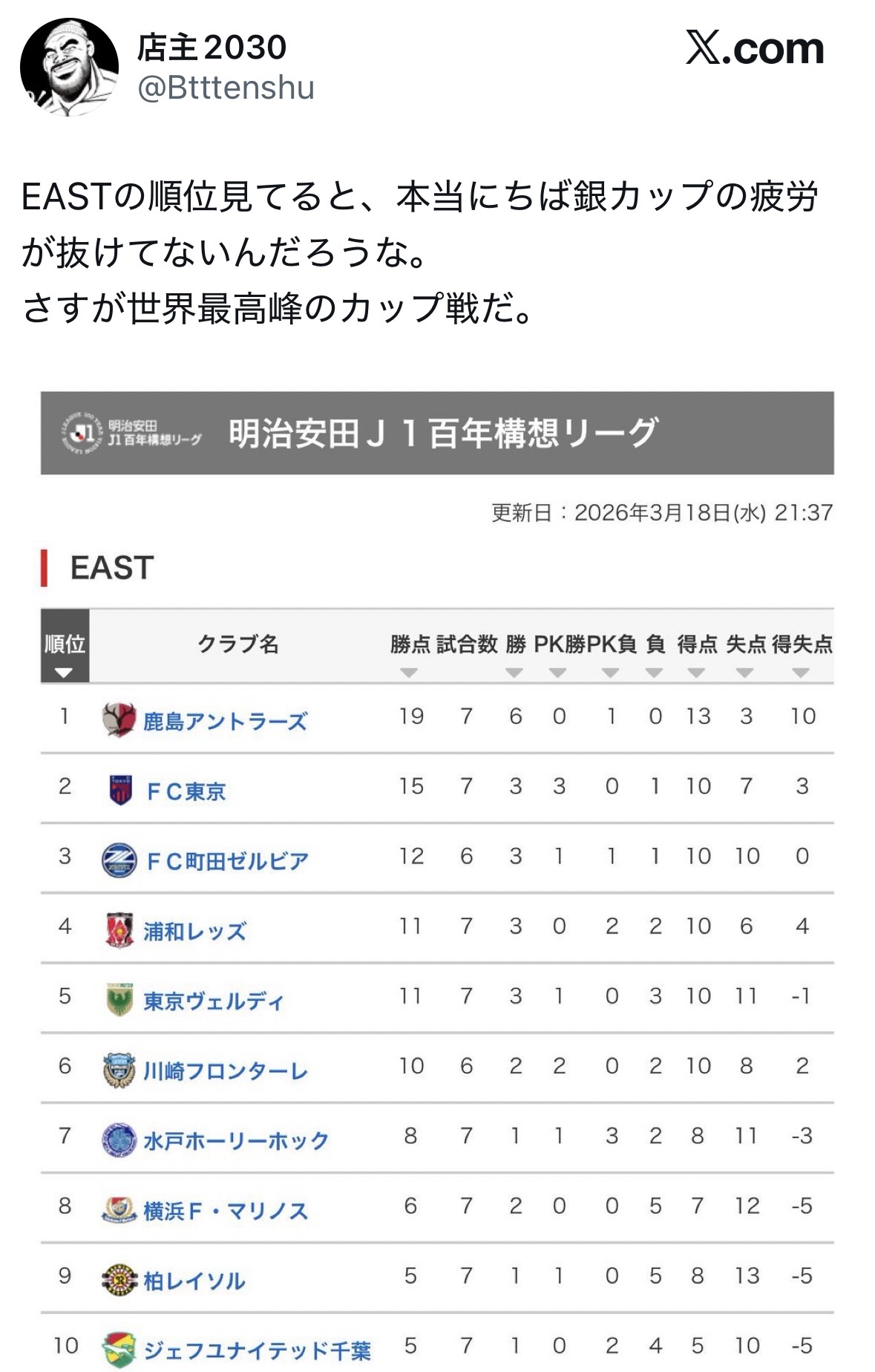Click the FC Machida Zelvia crest icon
Viewport: 875px width, 1372px height.
click(x=119, y=860)
